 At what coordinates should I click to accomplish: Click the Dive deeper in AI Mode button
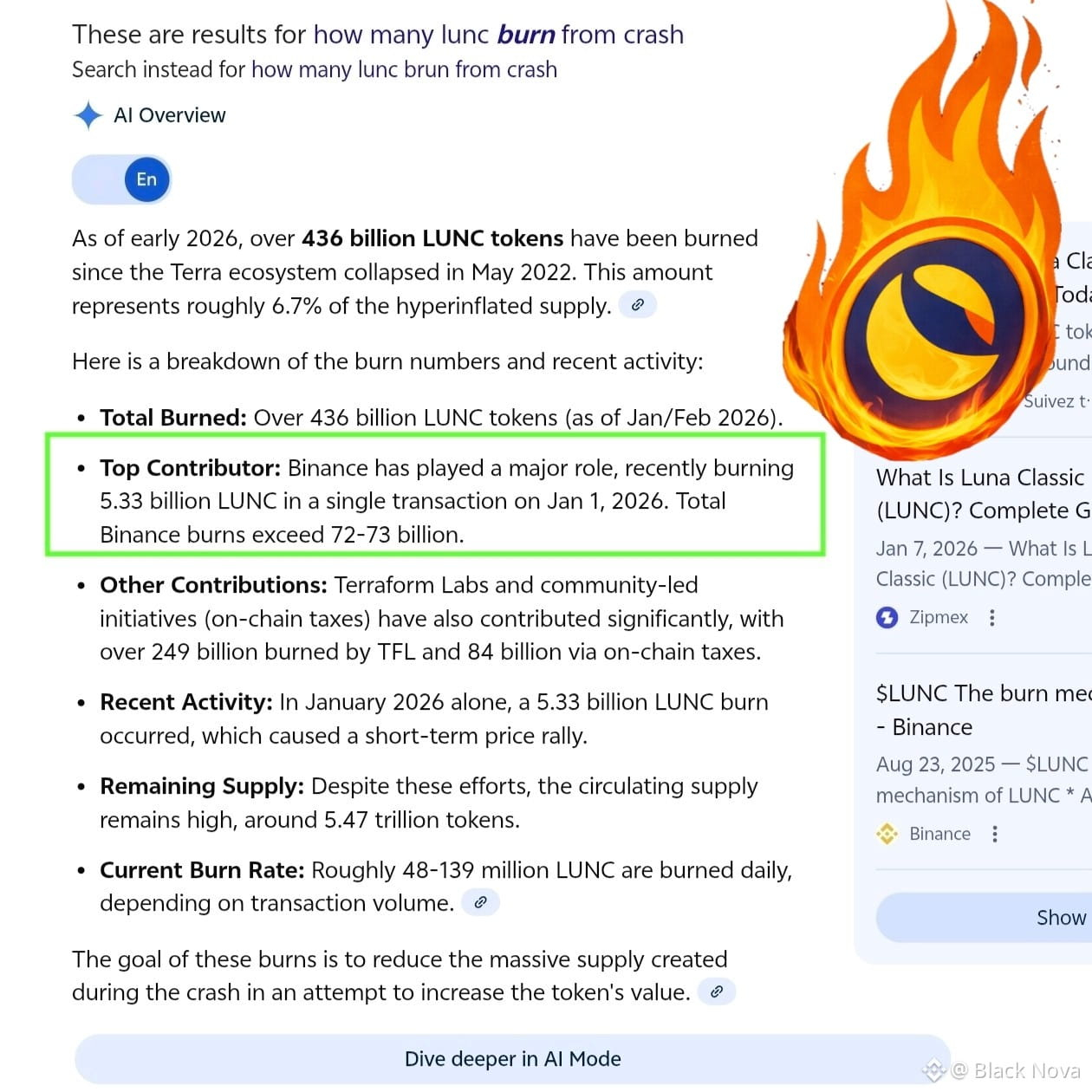(513, 1059)
